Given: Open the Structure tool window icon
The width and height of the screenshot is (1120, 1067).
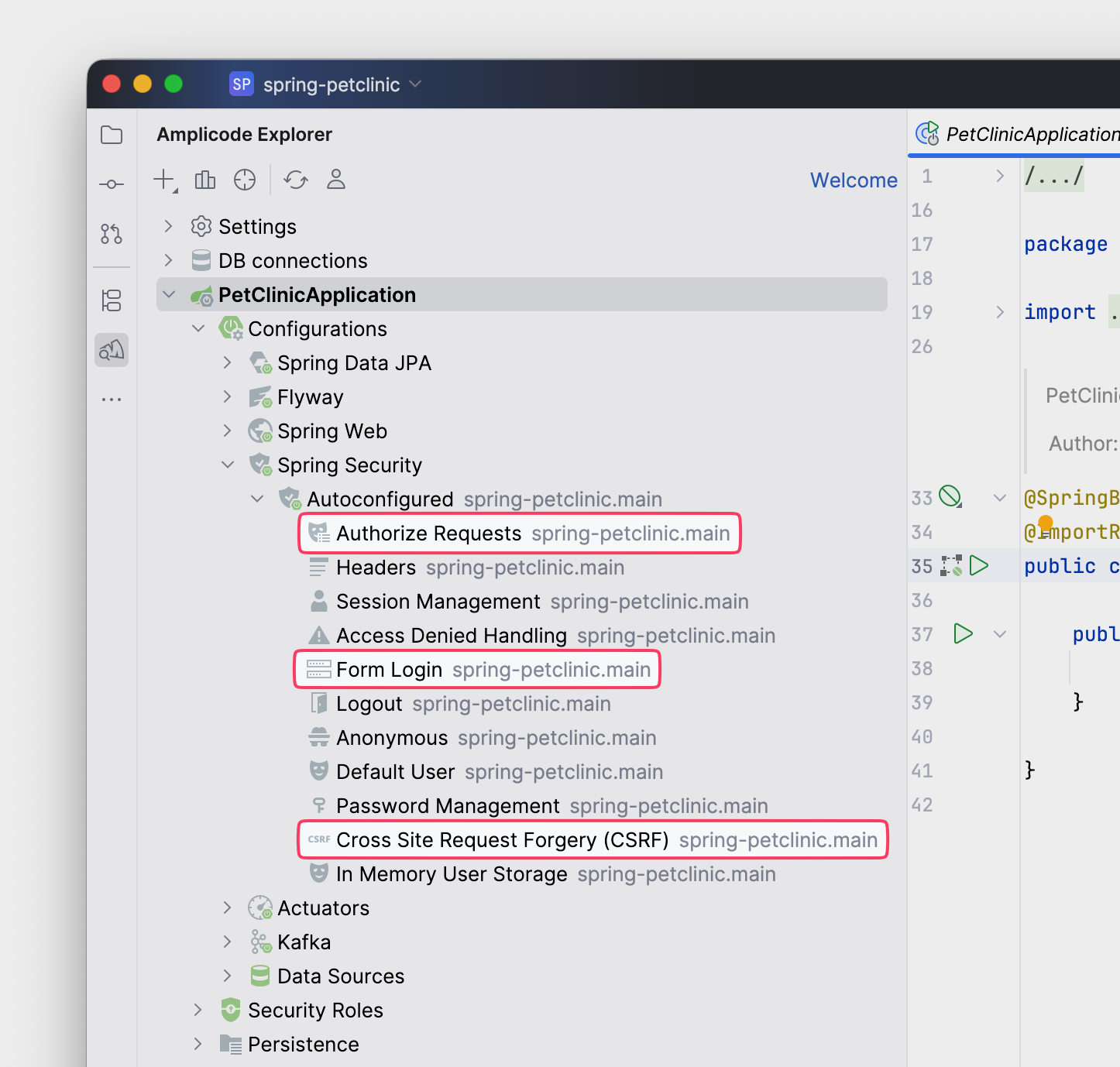Looking at the screenshot, I should click(112, 300).
